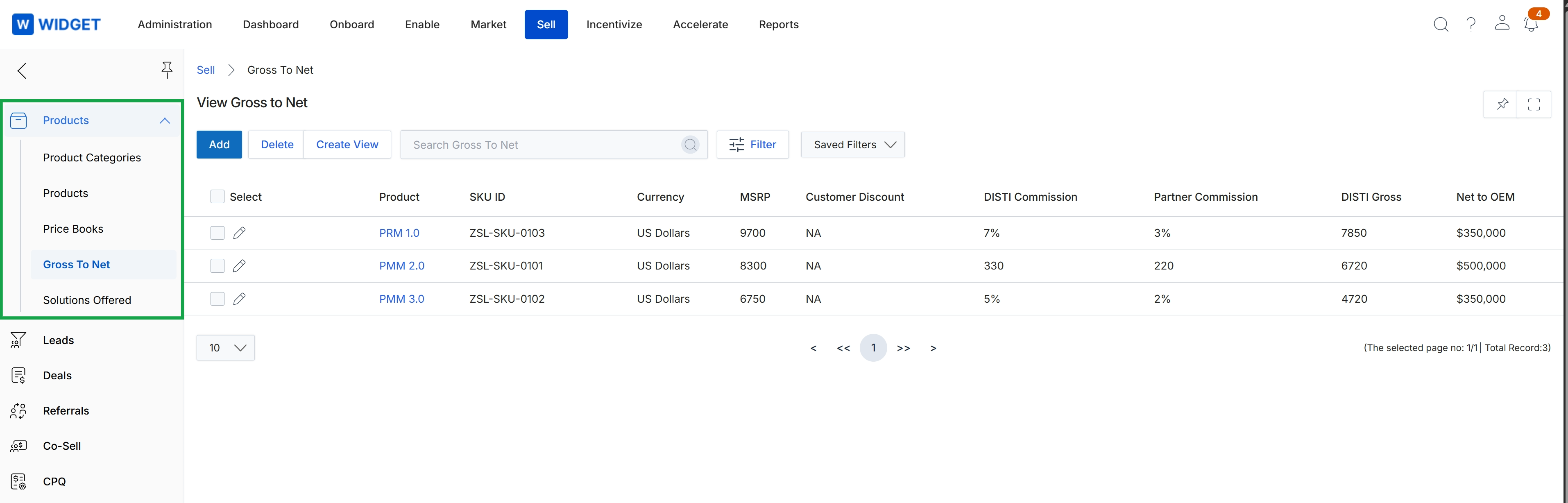Open the PMM 2.0 product link

(402, 266)
